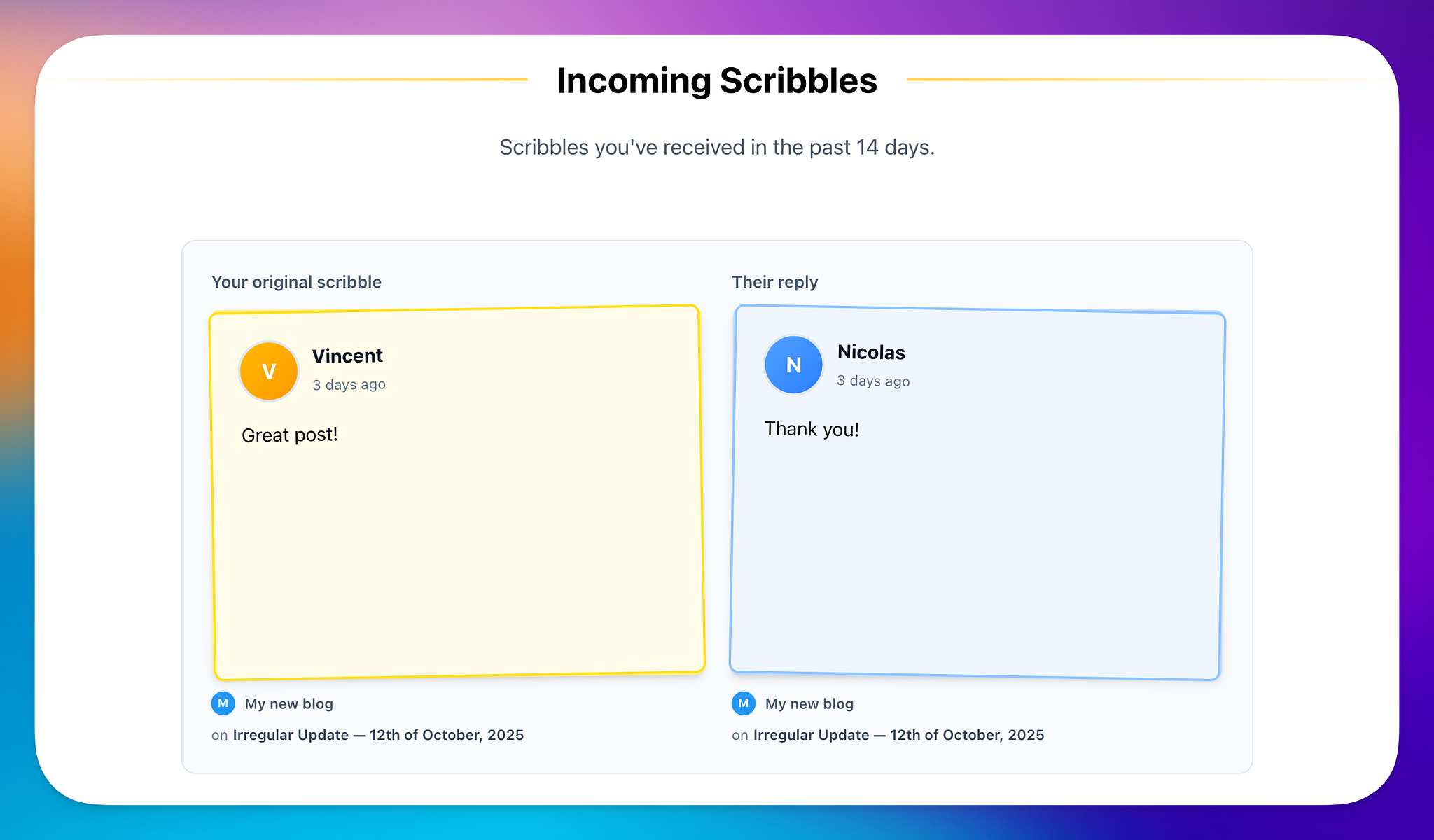The width and height of the screenshot is (1434, 840).
Task: Expand the Your original scribble section
Action: (x=297, y=282)
